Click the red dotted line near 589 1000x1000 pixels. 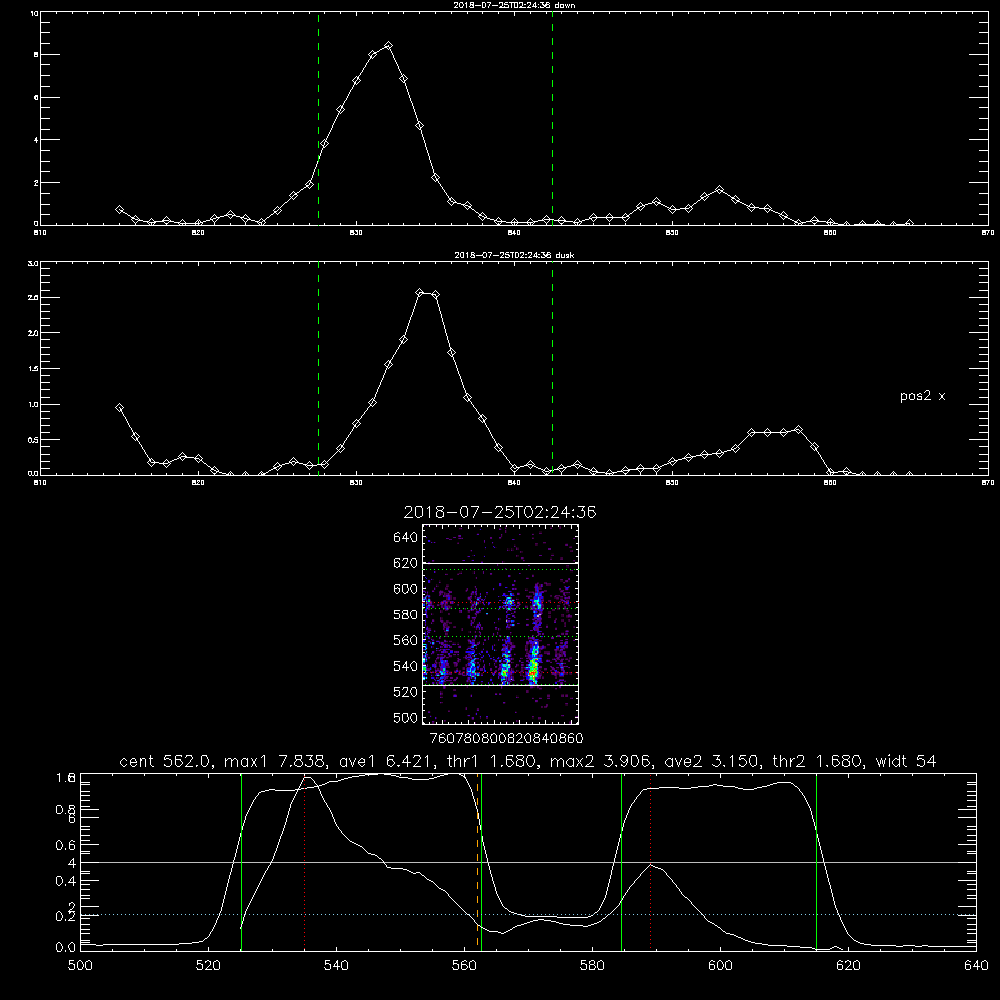651,862
